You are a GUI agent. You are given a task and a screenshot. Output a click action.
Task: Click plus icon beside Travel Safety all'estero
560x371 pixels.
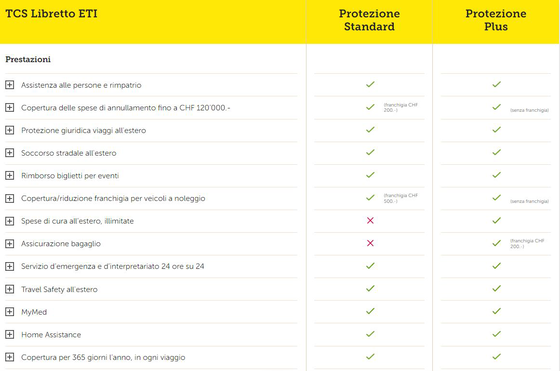[x=10, y=289]
